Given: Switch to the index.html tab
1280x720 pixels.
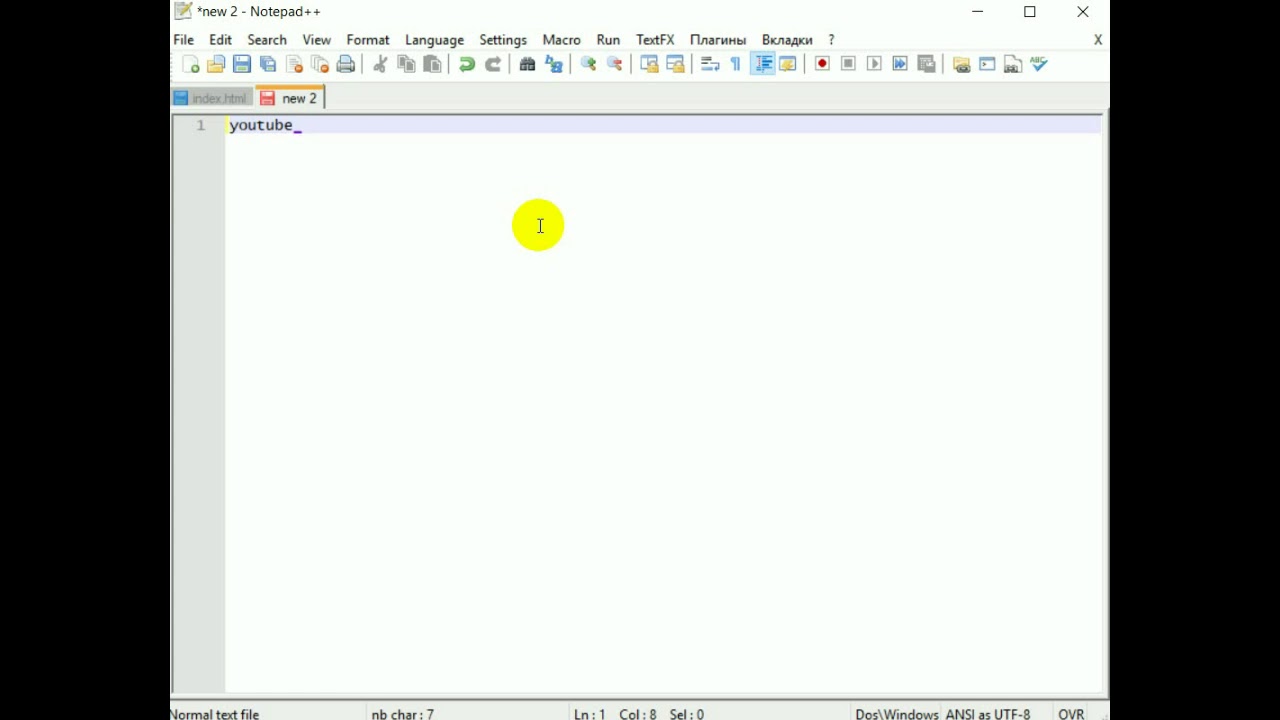Looking at the screenshot, I should [211, 98].
